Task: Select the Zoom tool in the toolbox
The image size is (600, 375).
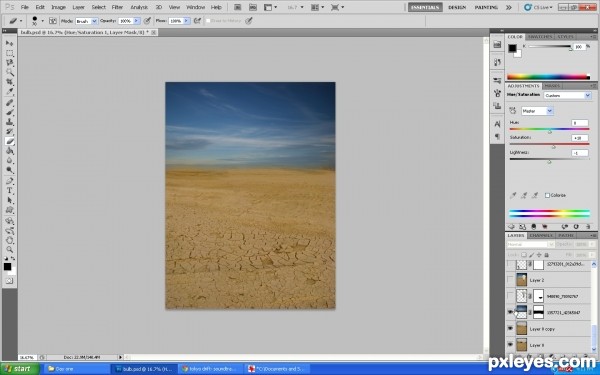Action: [10, 250]
